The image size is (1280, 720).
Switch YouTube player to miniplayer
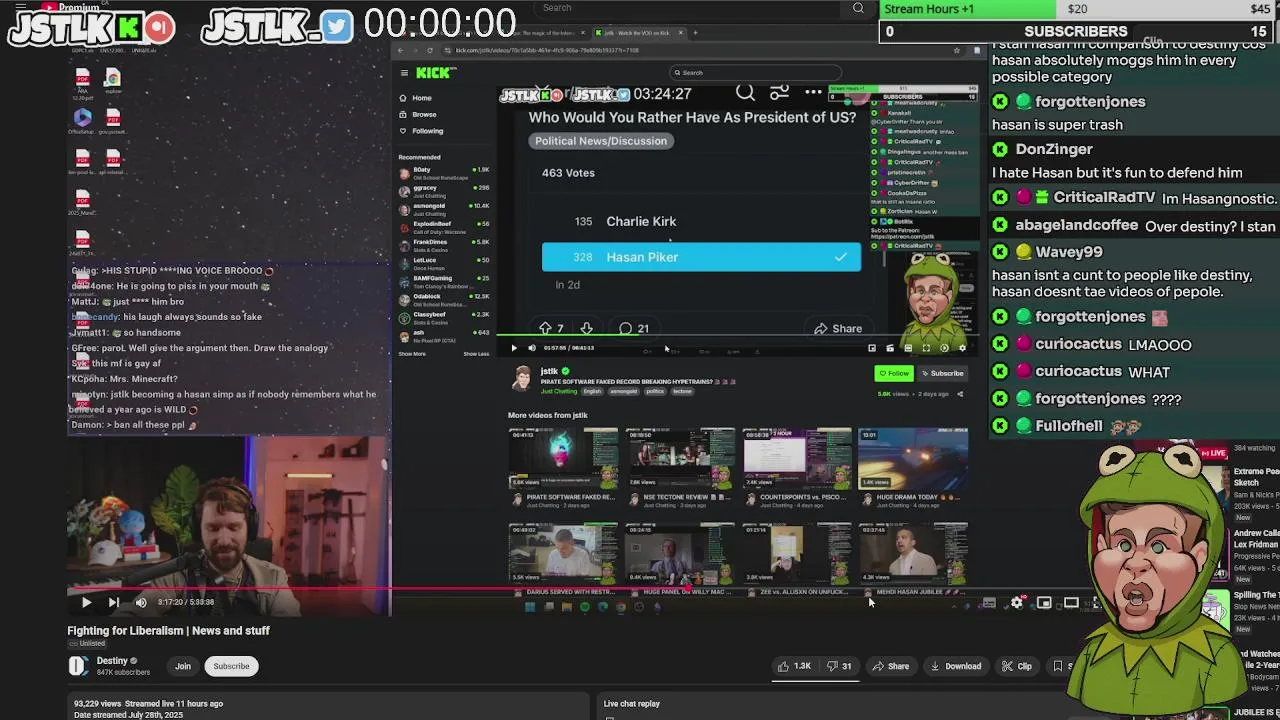1044,603
